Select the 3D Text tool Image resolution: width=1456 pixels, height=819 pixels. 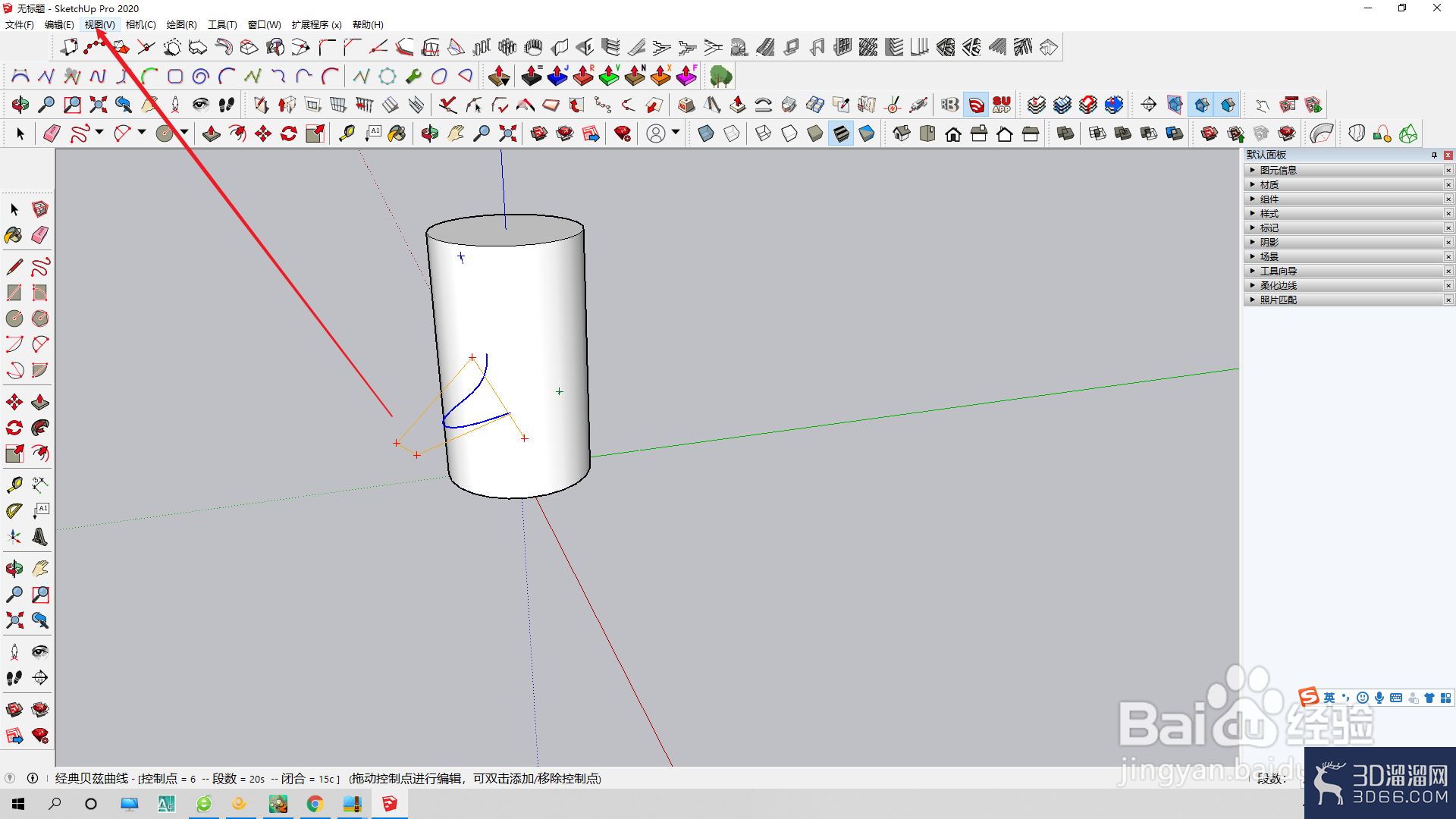(x=40, y=537)
